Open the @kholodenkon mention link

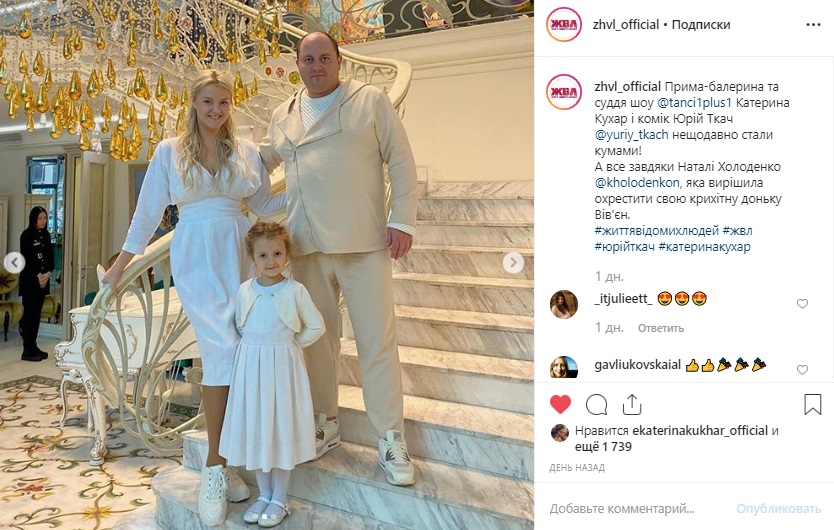(637, 183)
